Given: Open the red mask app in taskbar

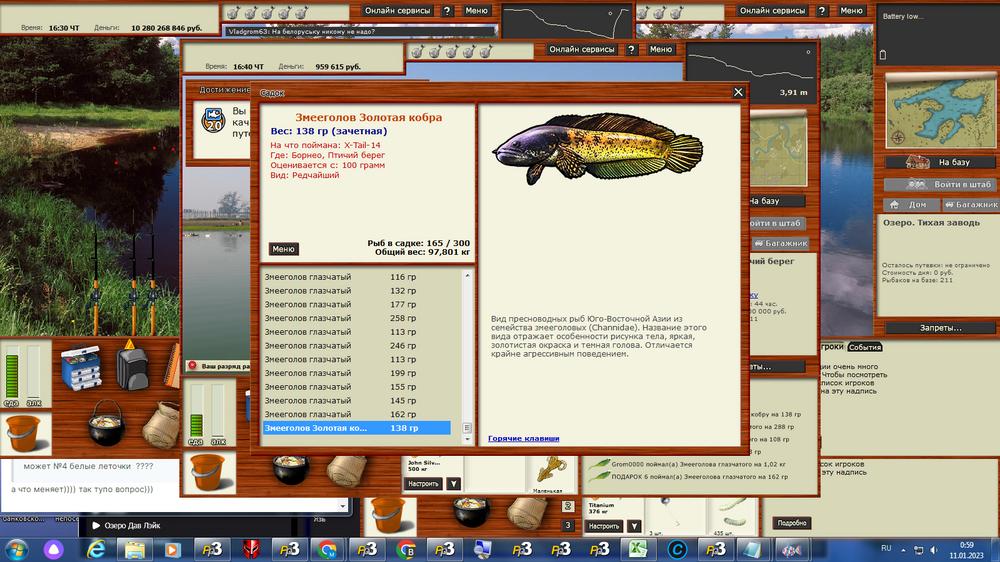Looking at the screenshot, I should coord(251,549).
